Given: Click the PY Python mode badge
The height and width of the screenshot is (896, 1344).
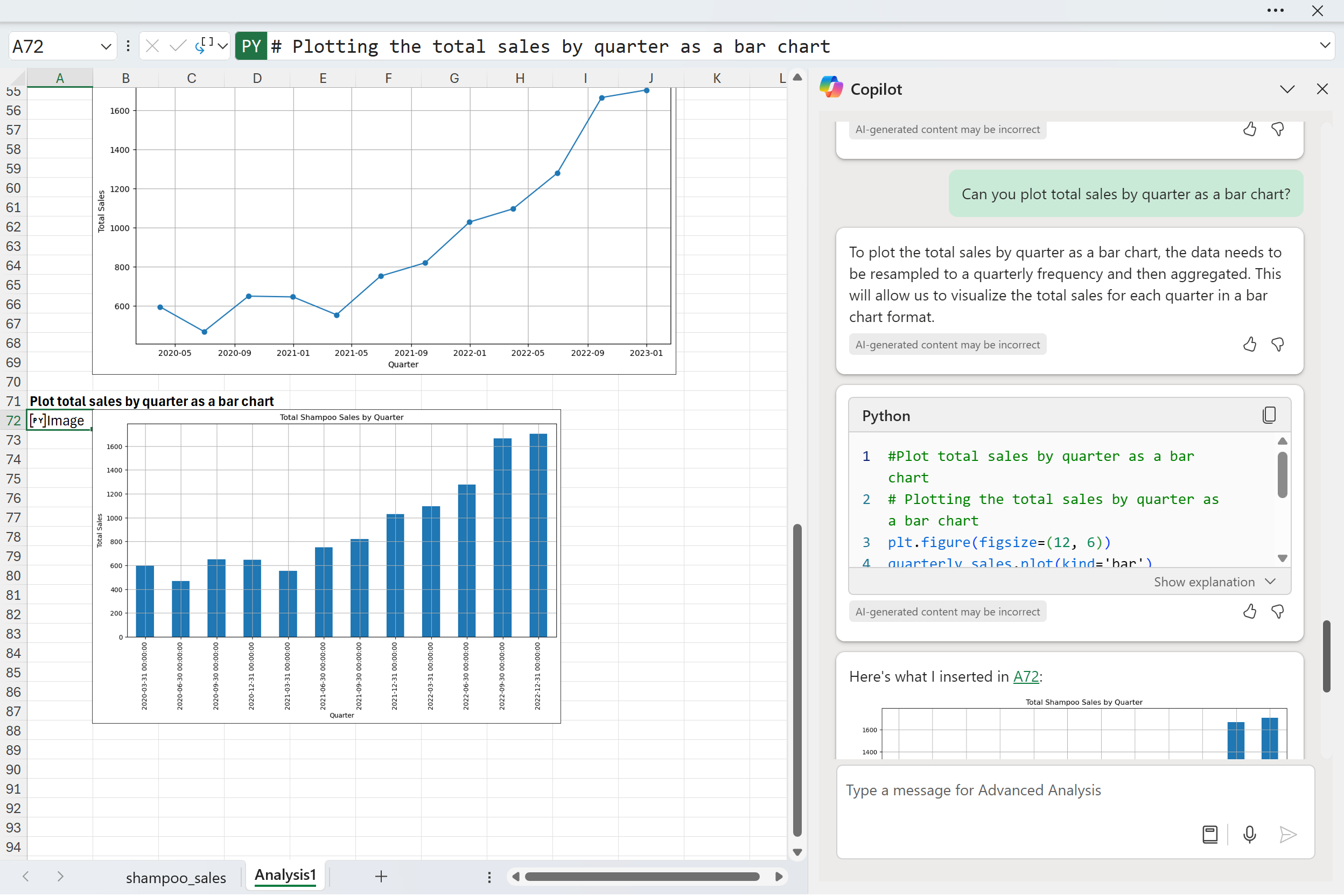Looking at the screenshot, I should (x=251, y=46).
